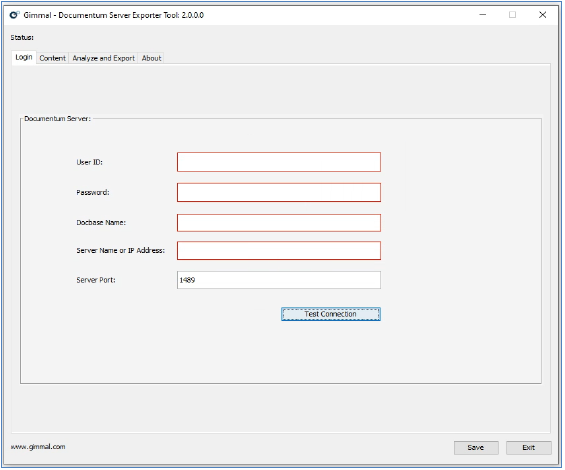This screenshot has height=470, width=565.
Task: Minimize the Exporter Tool window
Action: tap(482, 15)
